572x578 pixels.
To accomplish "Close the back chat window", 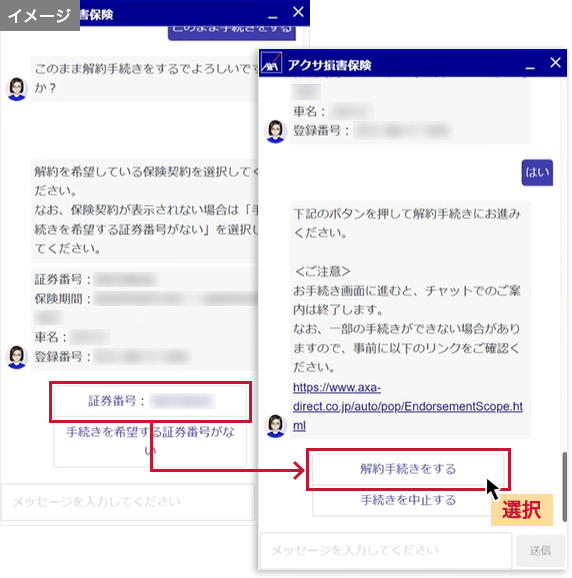I will pos(298,12).
